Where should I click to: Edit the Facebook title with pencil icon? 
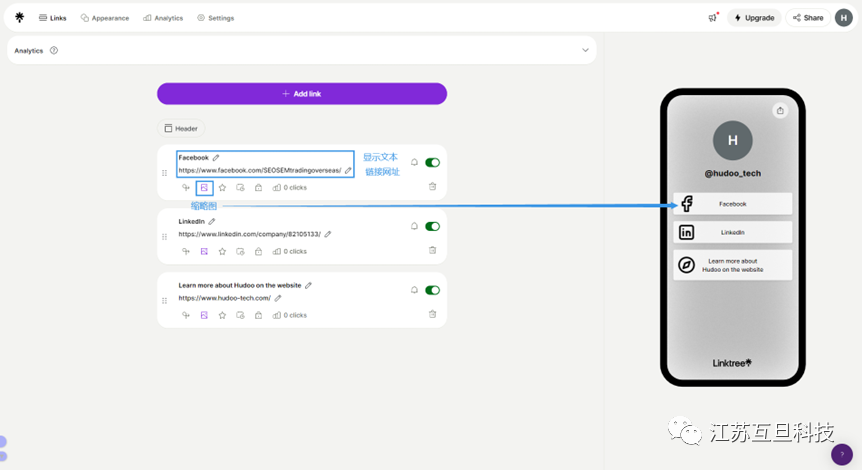(216, 158)
